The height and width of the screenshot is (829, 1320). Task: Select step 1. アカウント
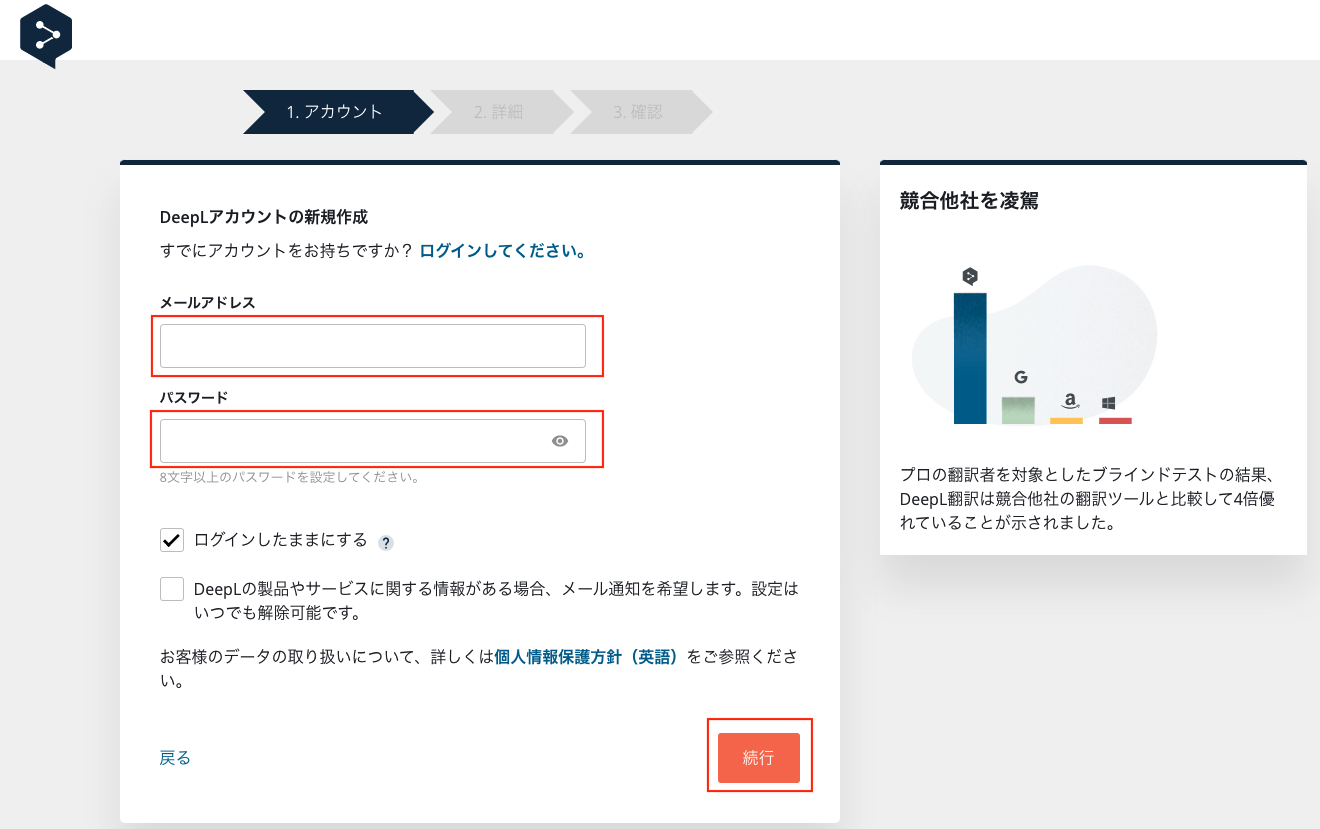(338, 112)
